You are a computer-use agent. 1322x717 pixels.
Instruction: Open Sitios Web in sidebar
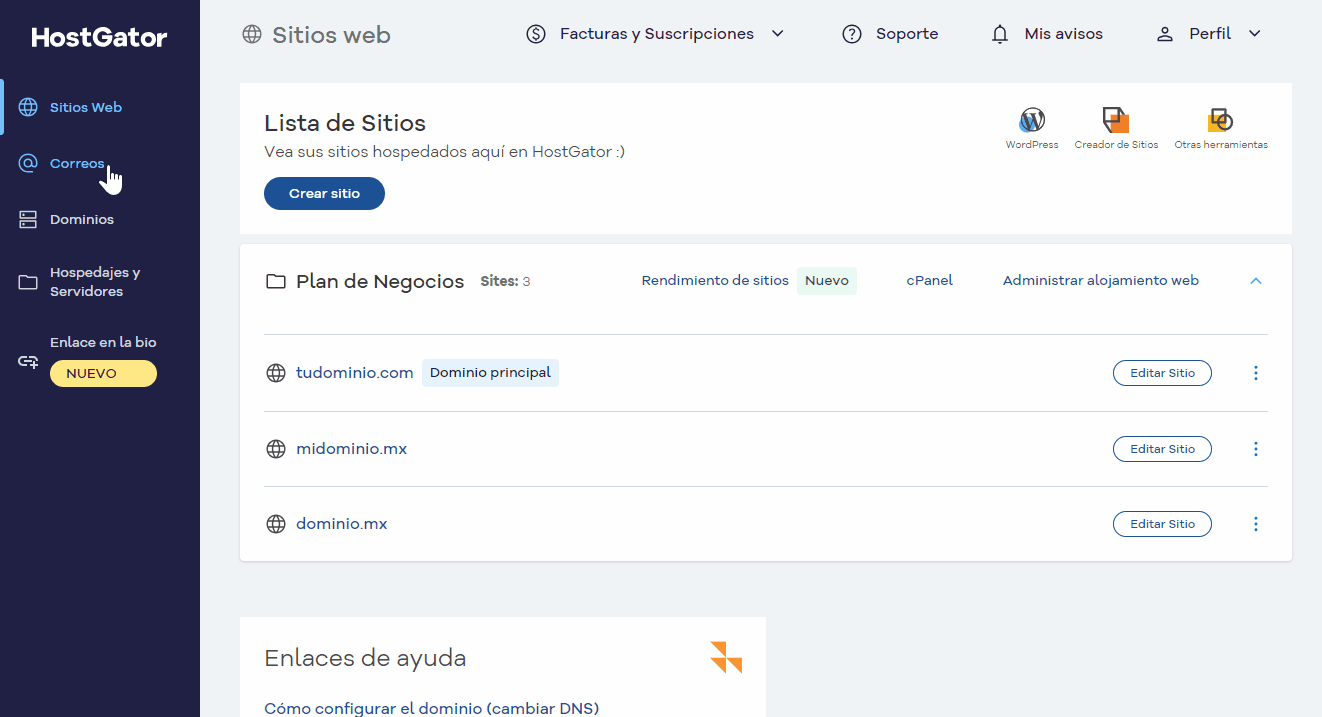[86, 107]
